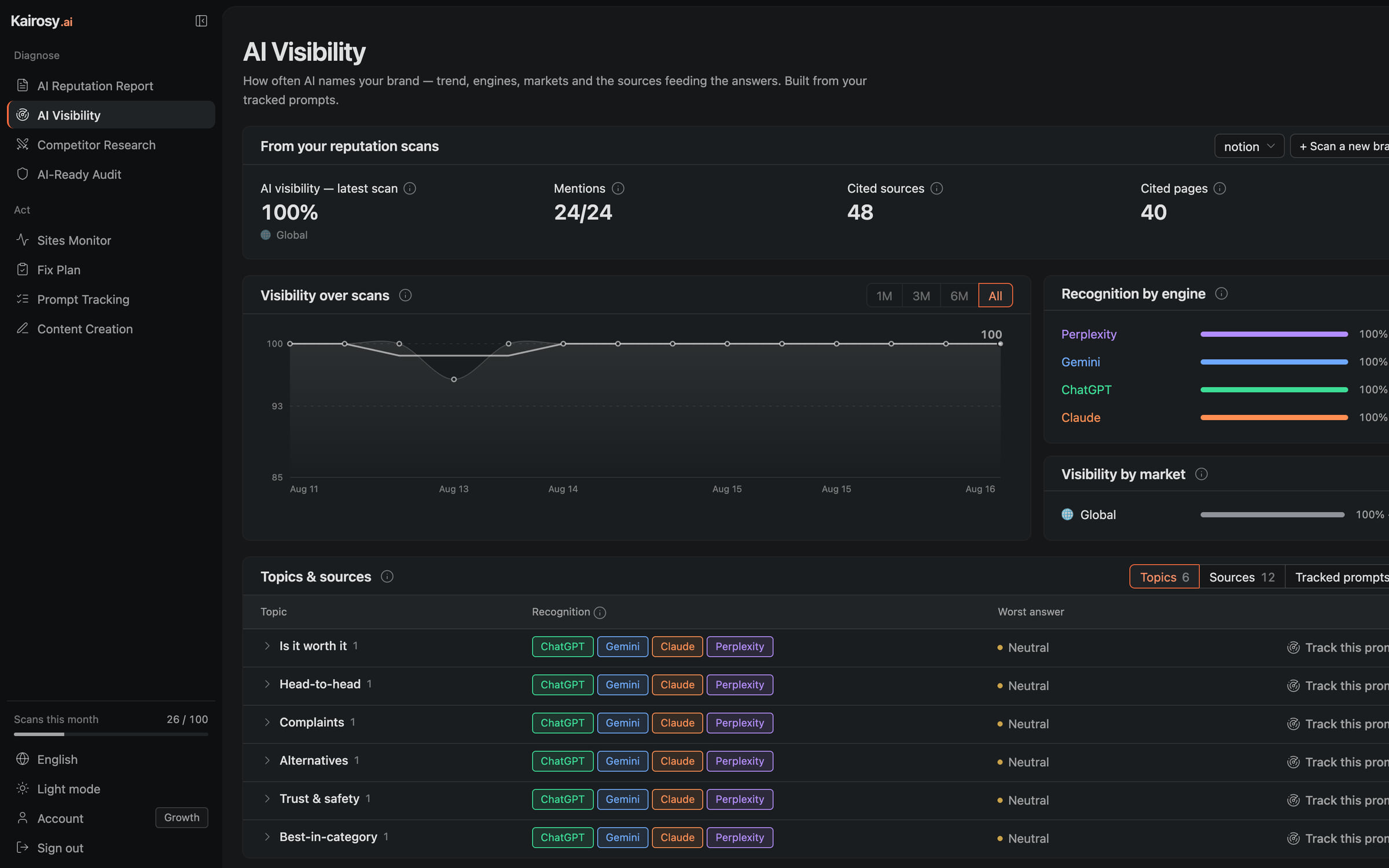The image size is (1389, 868).
Task: Click the Perplexity recognition bar
Action: click(1274, 334)
